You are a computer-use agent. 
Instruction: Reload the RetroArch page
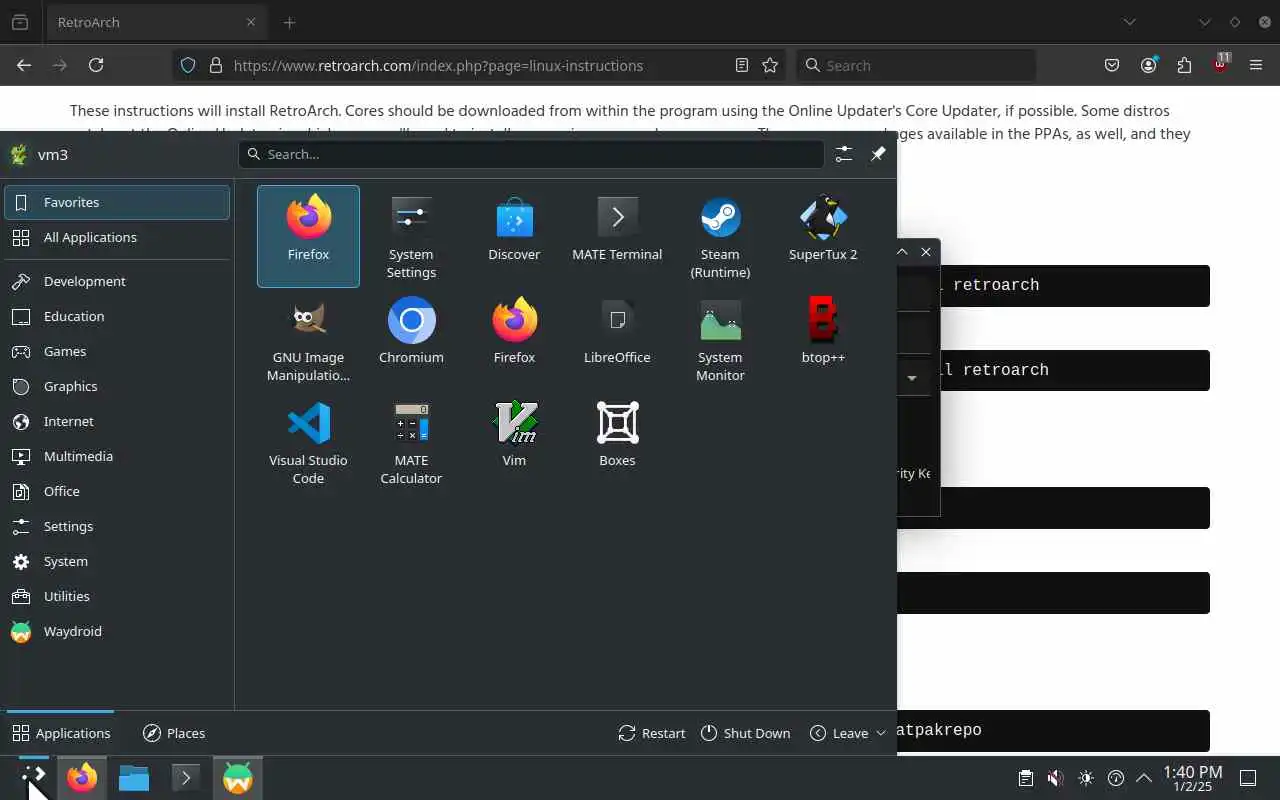(96, 65)
